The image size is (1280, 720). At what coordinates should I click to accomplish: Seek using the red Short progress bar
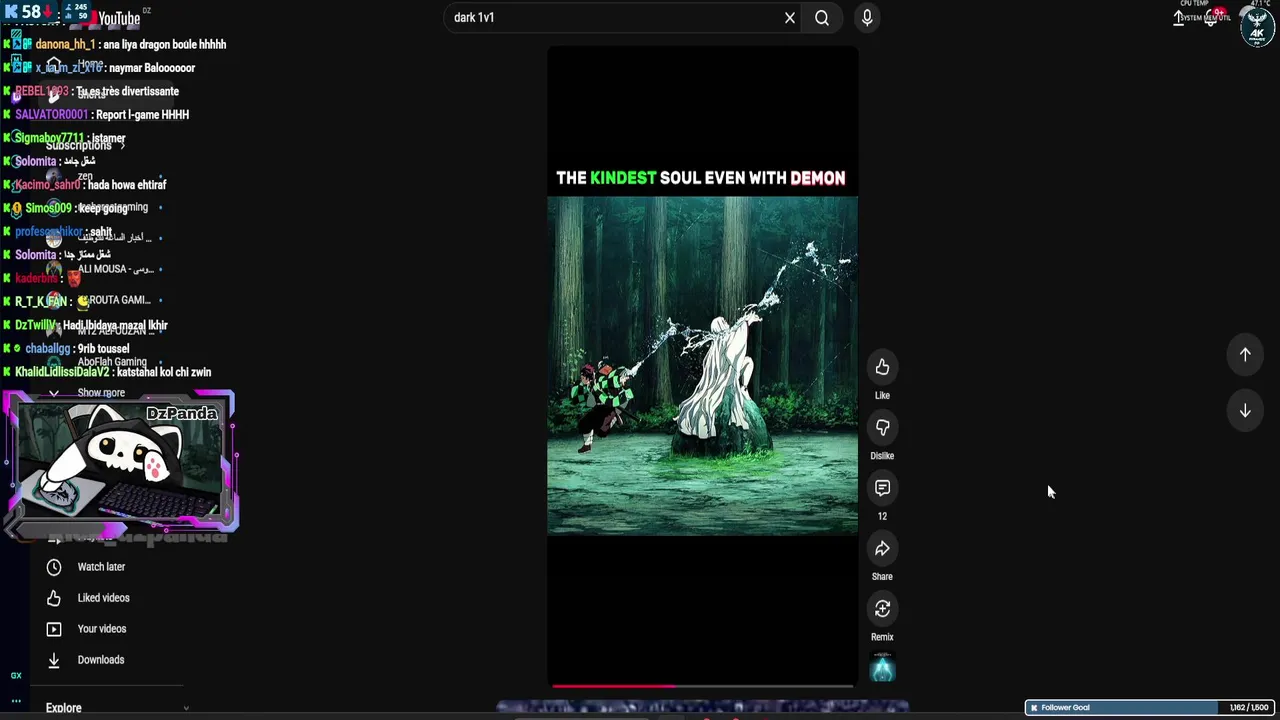702,686
